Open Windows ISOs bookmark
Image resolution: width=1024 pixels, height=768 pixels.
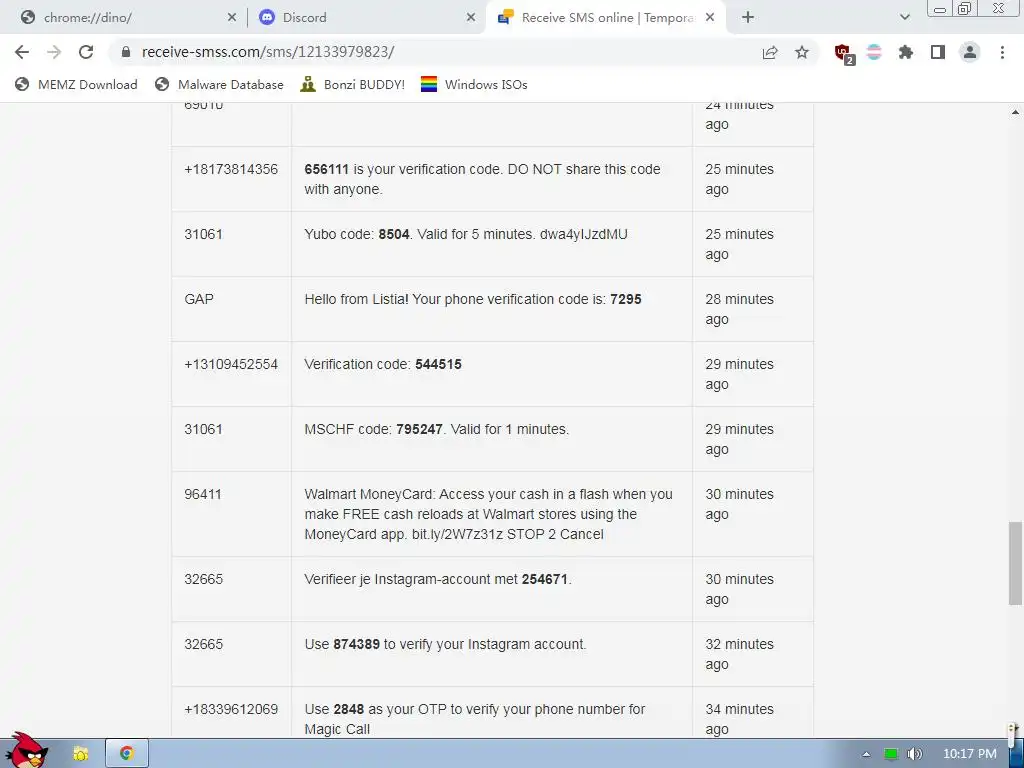click(x=474, y=84)
